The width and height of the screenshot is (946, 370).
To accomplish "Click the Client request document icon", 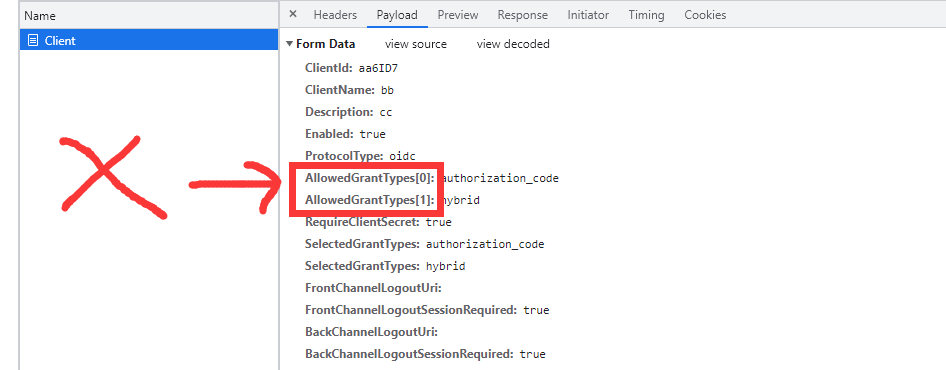I will [x=33, y=41].
